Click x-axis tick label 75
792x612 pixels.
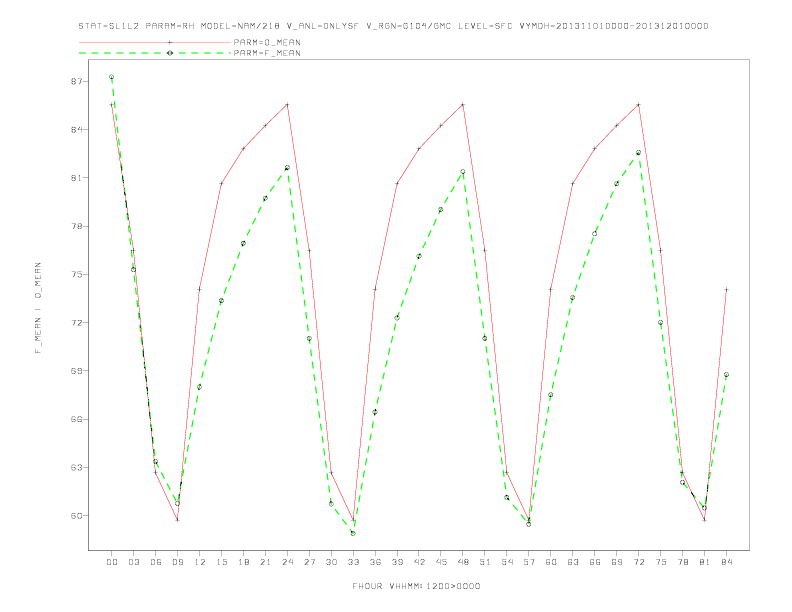(661, 562)
